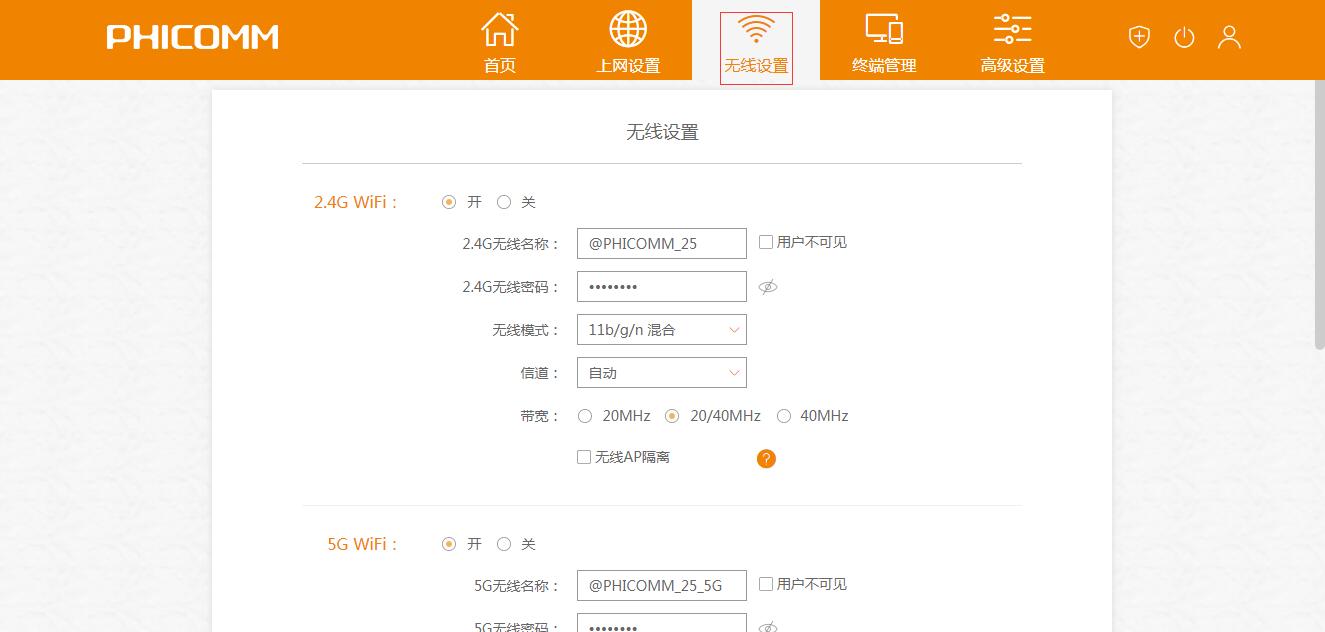
Task: Click the orange help icon near 无线AP隔离
Action: coord(765,458)
